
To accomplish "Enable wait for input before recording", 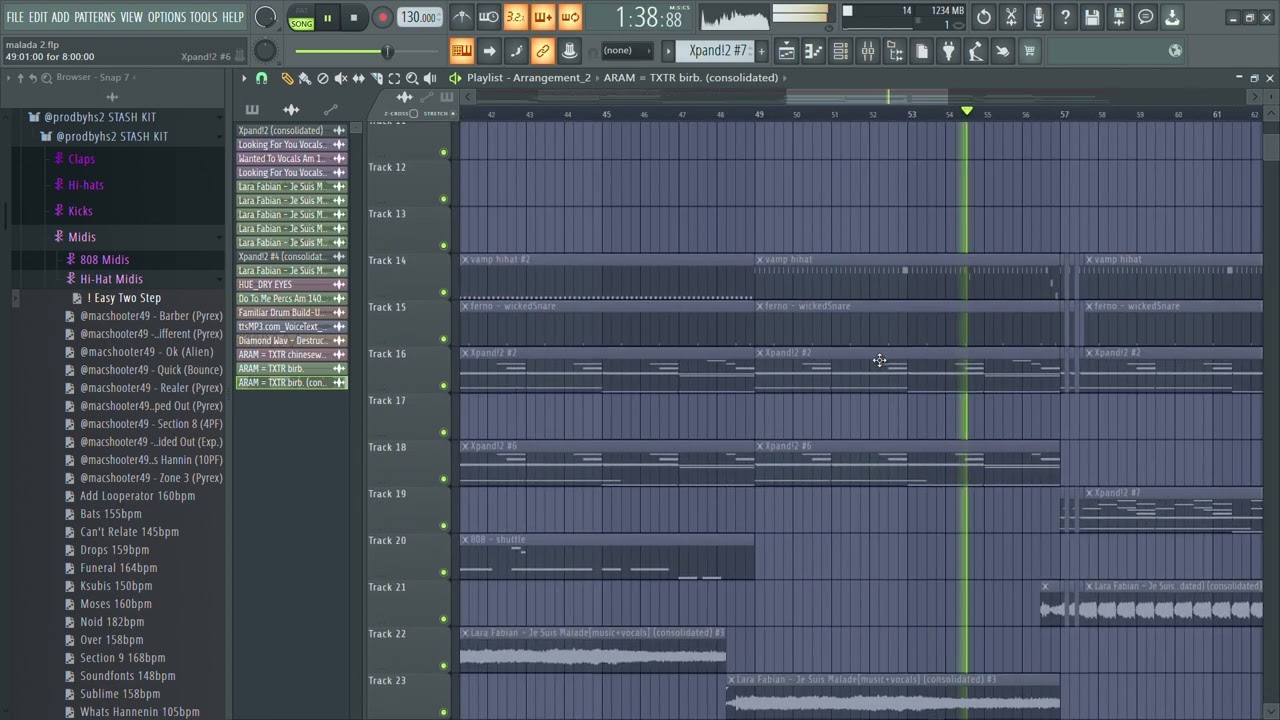I will point(489,17).
